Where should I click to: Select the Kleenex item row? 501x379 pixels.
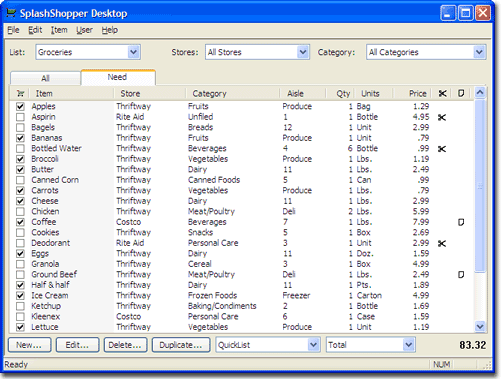[x=242, y=316]
